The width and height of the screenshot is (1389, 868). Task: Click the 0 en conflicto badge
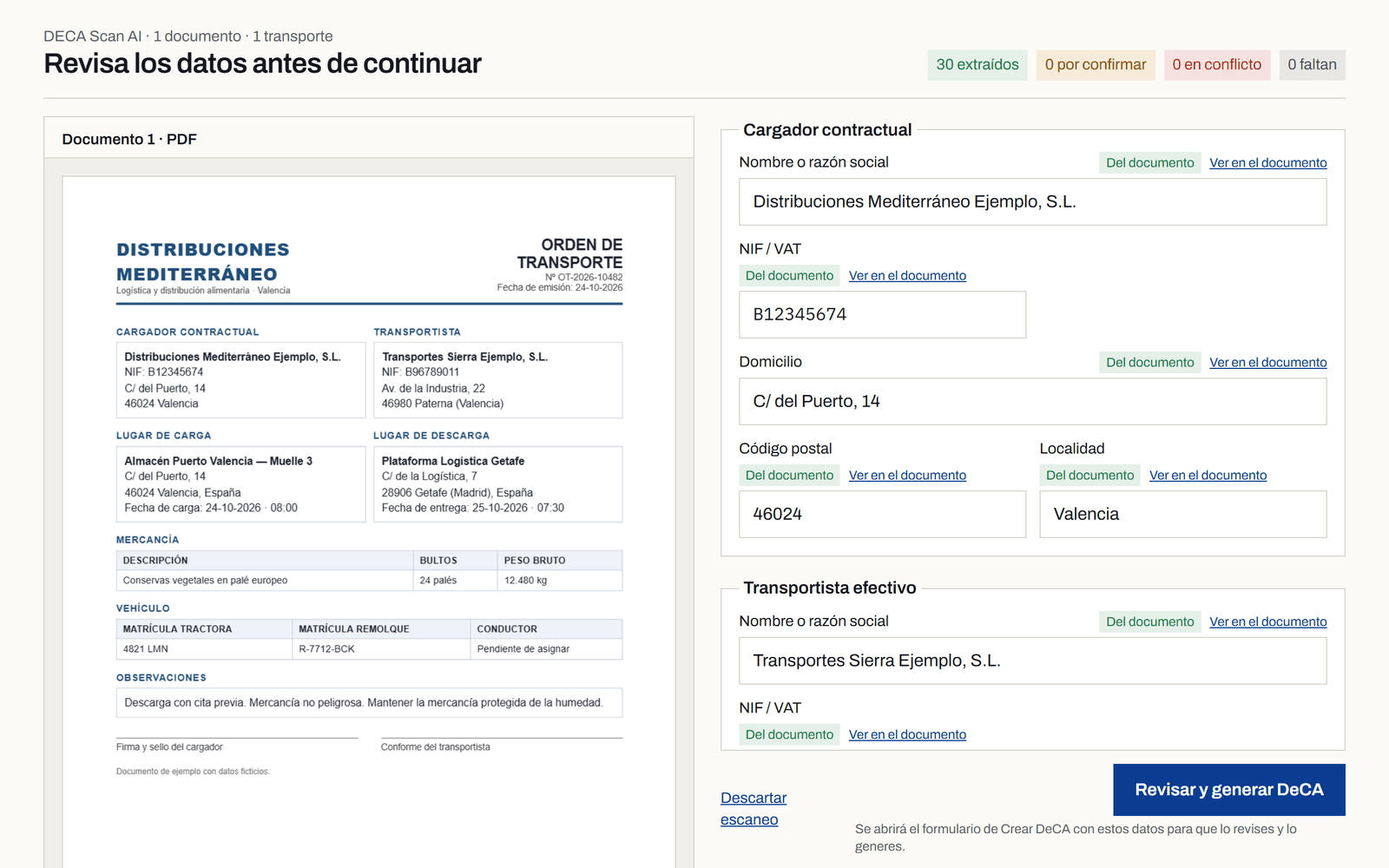pos(1217,64)
